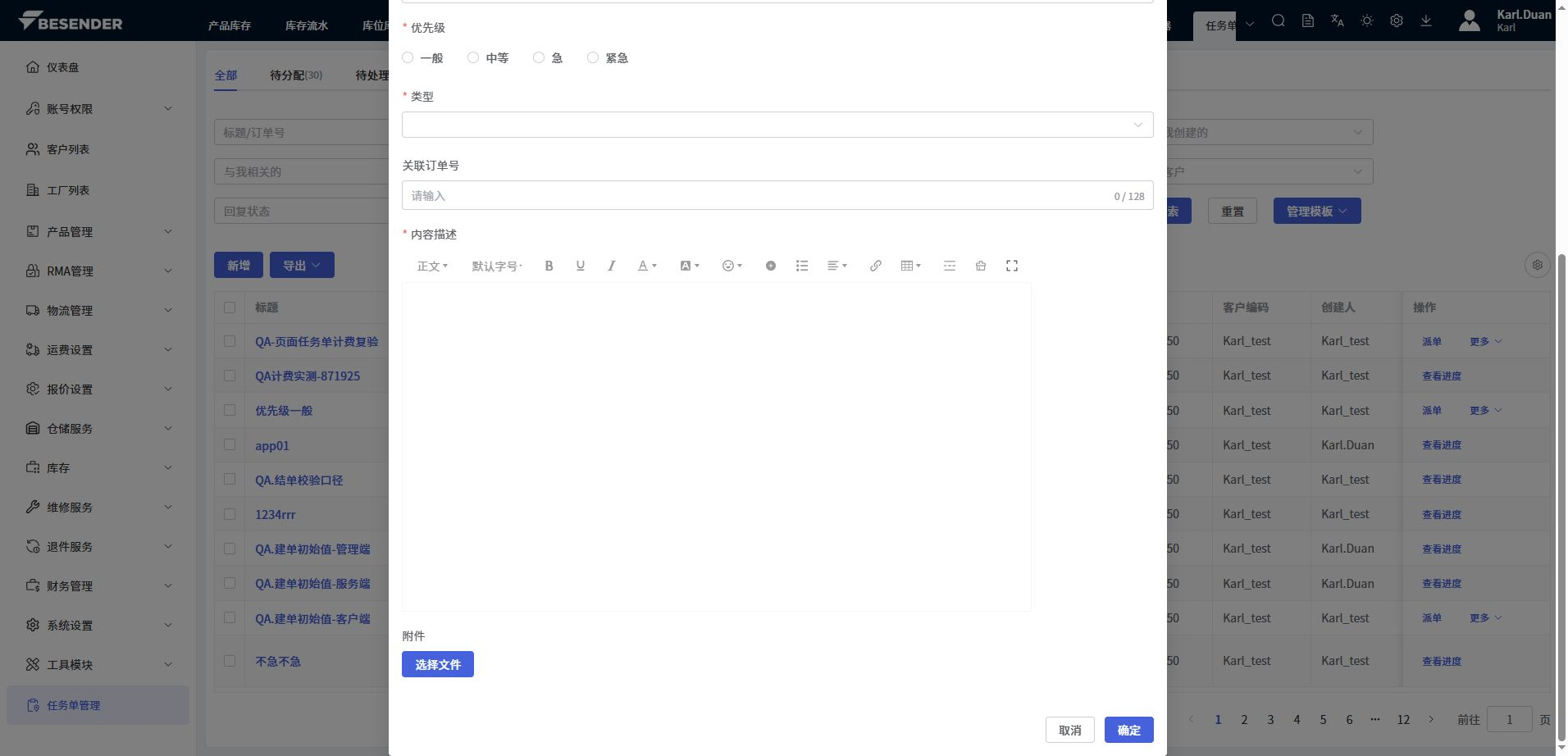Screen dimensions: 1568x756
Task: Apply italic formatting in the editor
Action: (611, 266)
